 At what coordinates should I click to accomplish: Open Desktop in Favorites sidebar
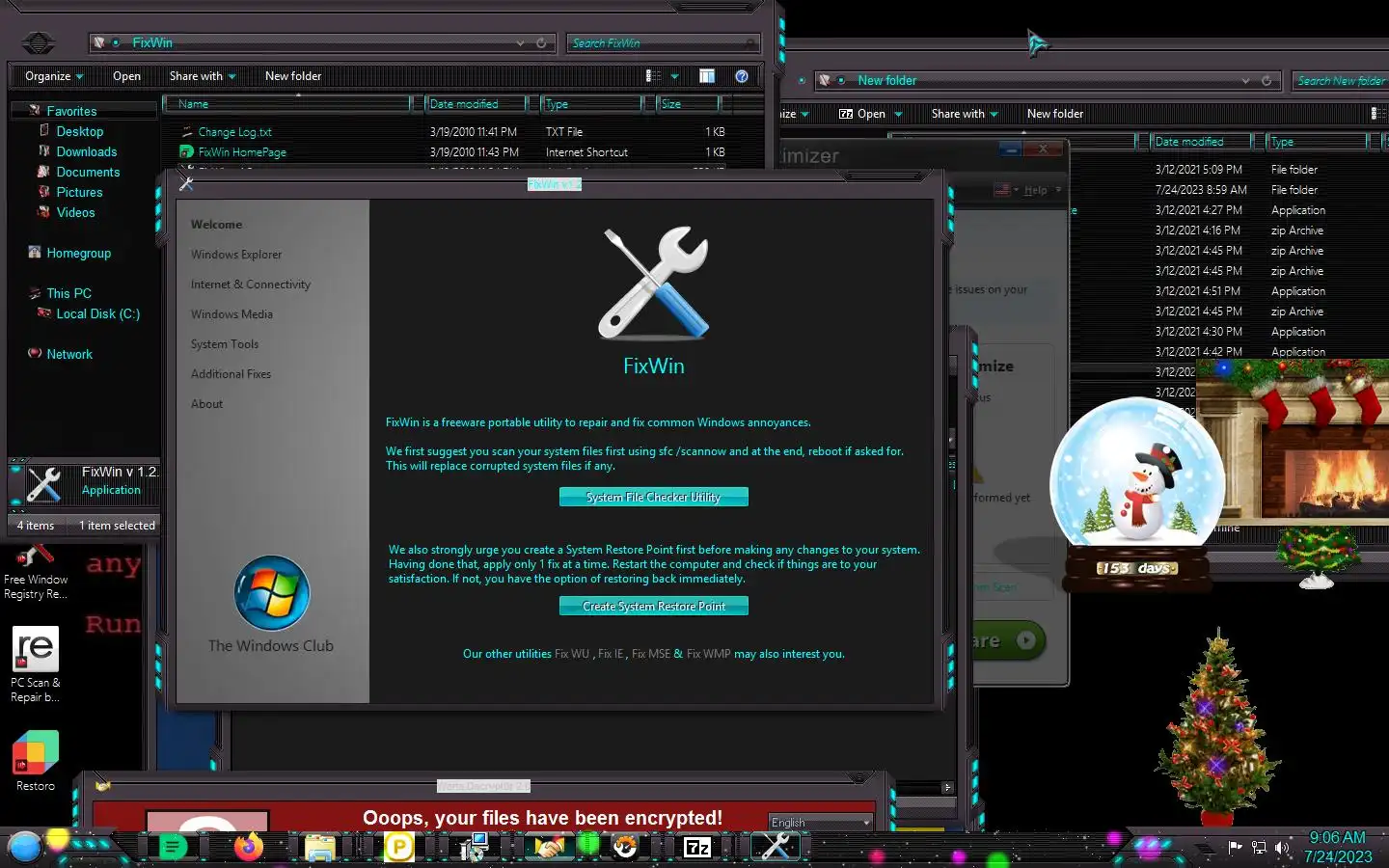pos(79,131)
